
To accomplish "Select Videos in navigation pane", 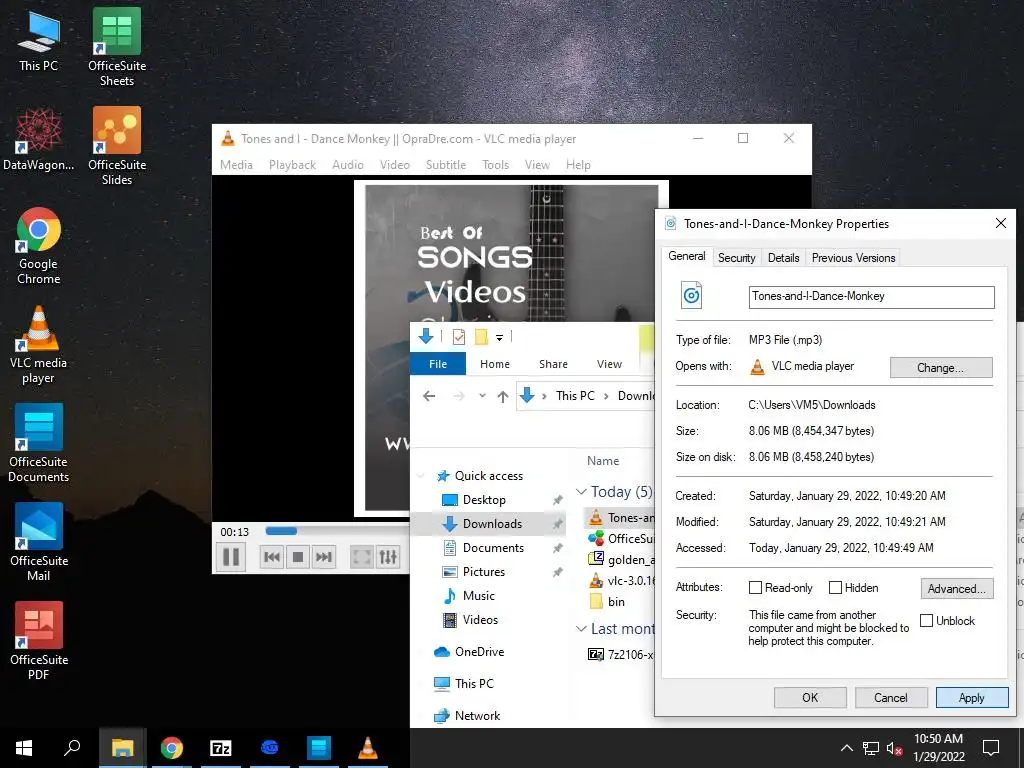I will pyautogui.click(x=480, y=620).
